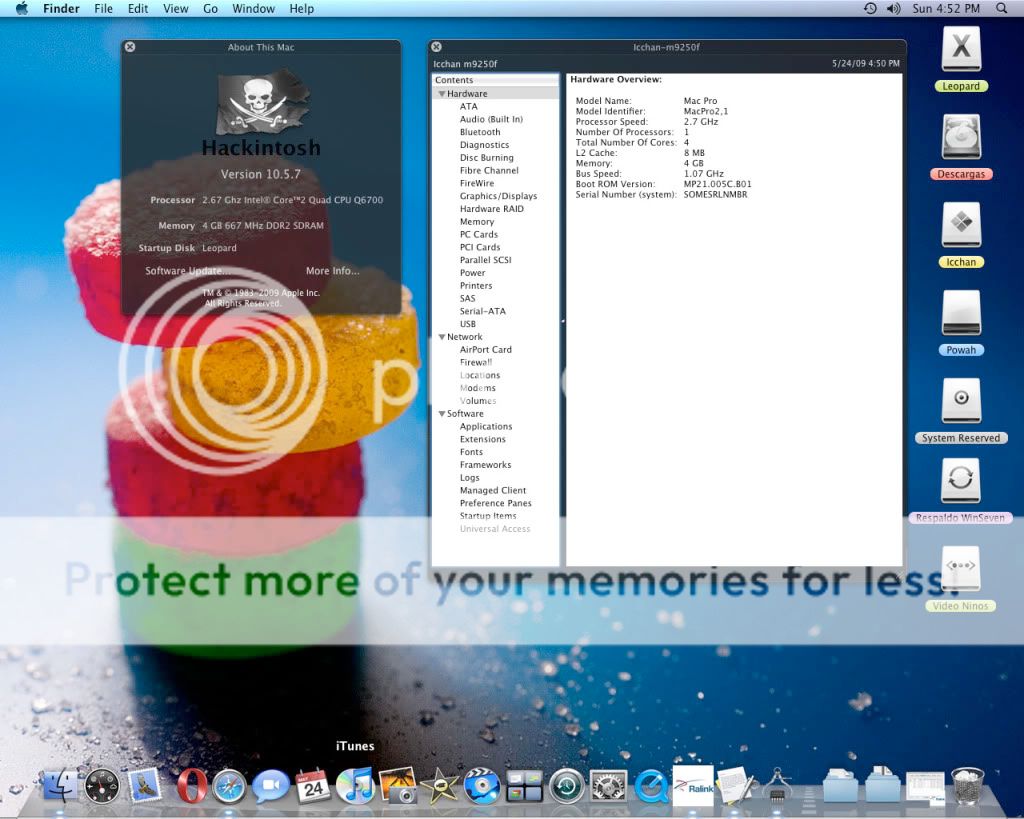Open the volume control in menu bar
The height and width of the screenshot is (819, 1024).
pos(893,9)
